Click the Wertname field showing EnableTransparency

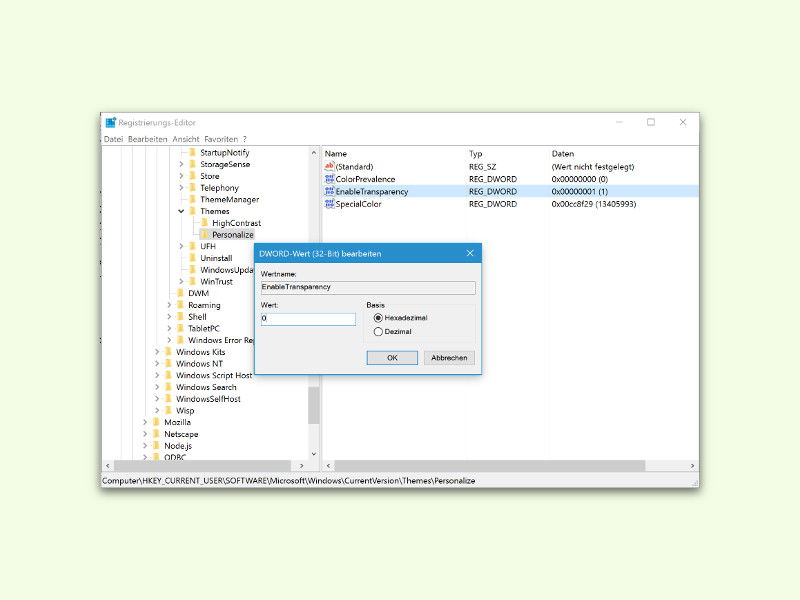pyautogui.click(x=368, y=287)
